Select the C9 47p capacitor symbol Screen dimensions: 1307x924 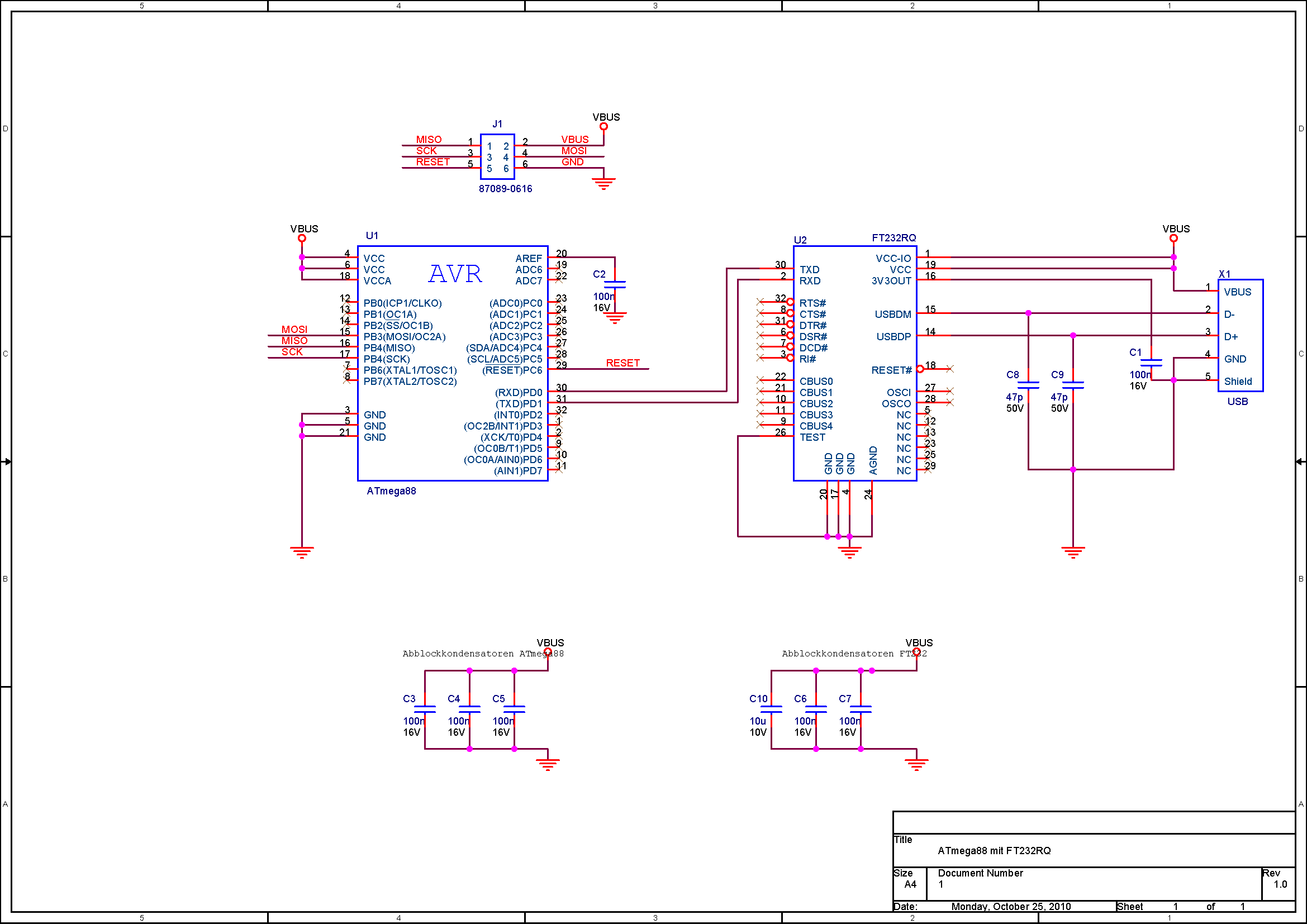1072,385
